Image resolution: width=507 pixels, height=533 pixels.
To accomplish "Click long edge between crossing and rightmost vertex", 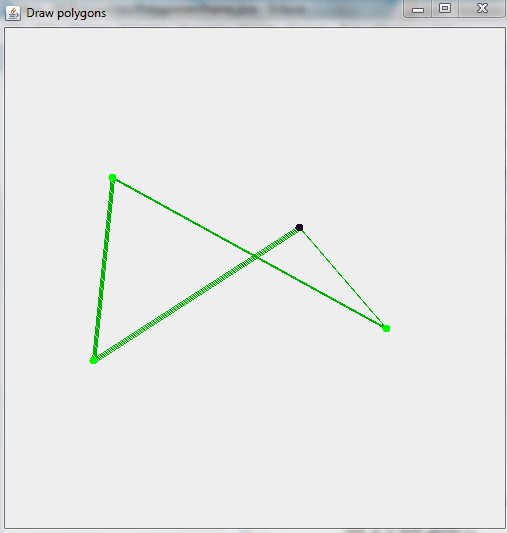I will click(x=320, y=292).
